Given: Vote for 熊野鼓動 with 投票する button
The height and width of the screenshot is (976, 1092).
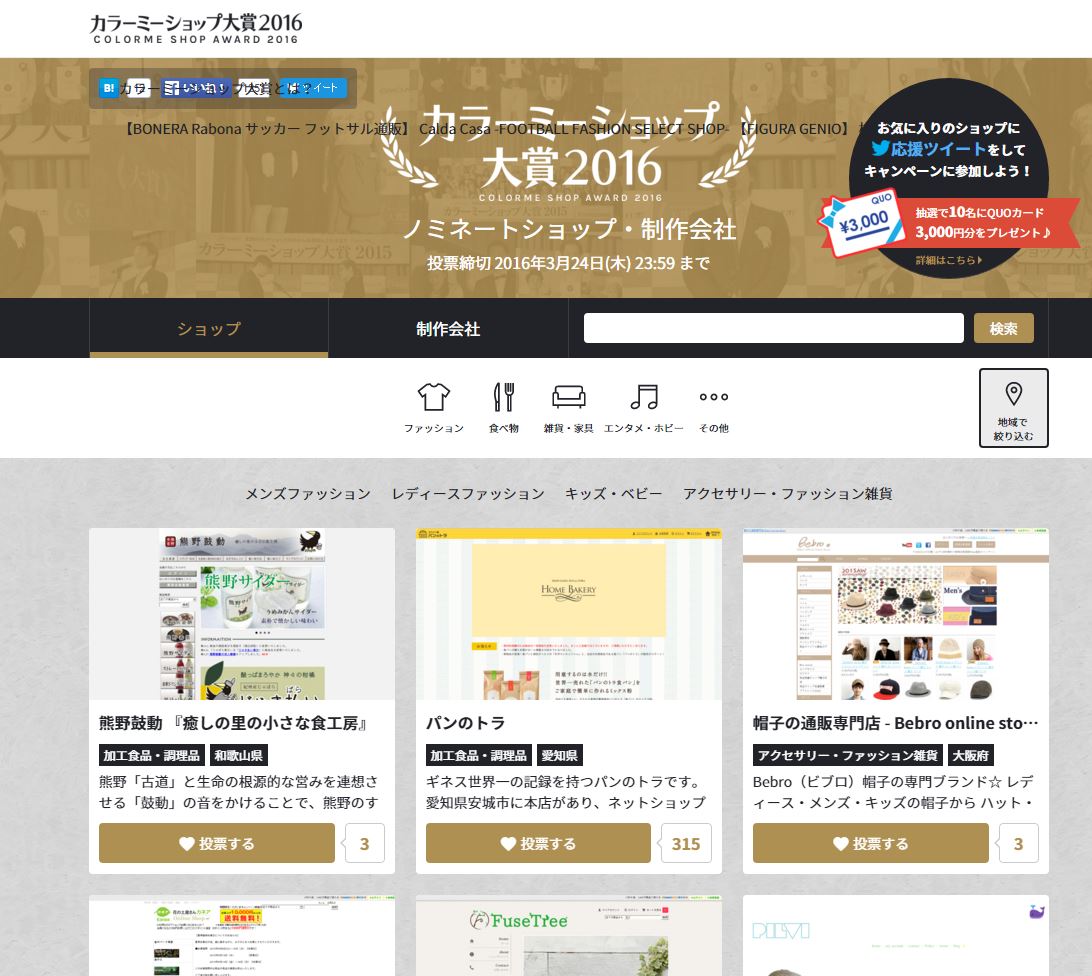Looking at the screenshot, I should pyautogui.click(x=217, y=843).
